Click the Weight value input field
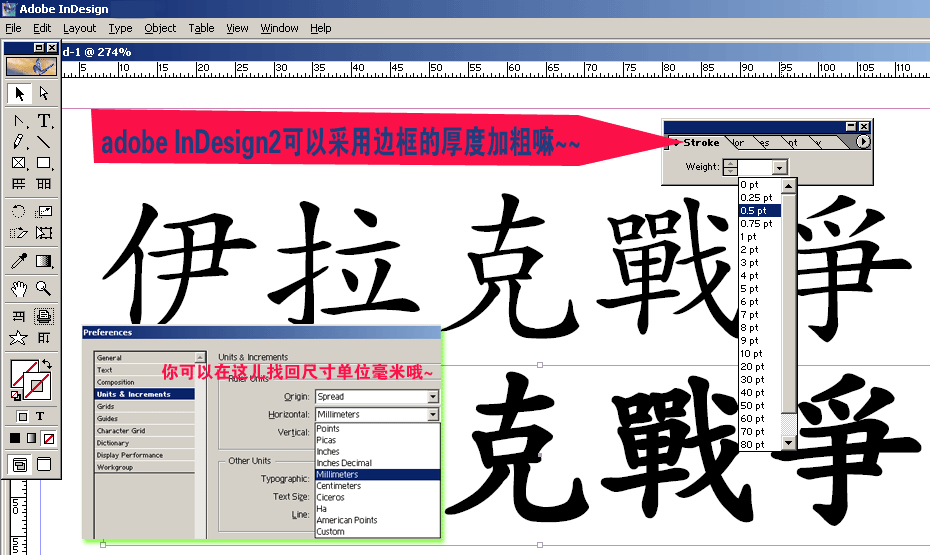The image size is (930, 555). (756, 167)
